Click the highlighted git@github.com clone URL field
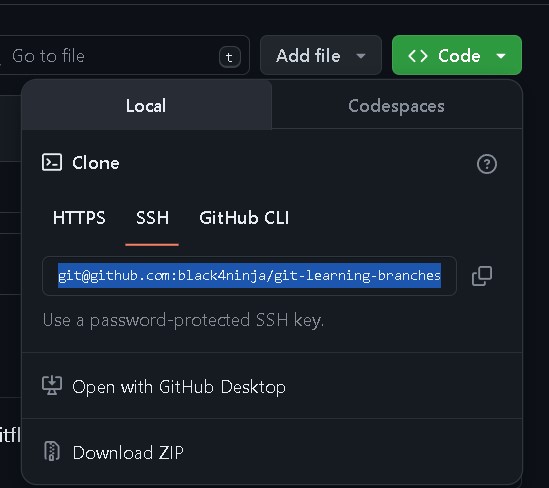This screenshot has height=488, width=549. coord(249,276)
